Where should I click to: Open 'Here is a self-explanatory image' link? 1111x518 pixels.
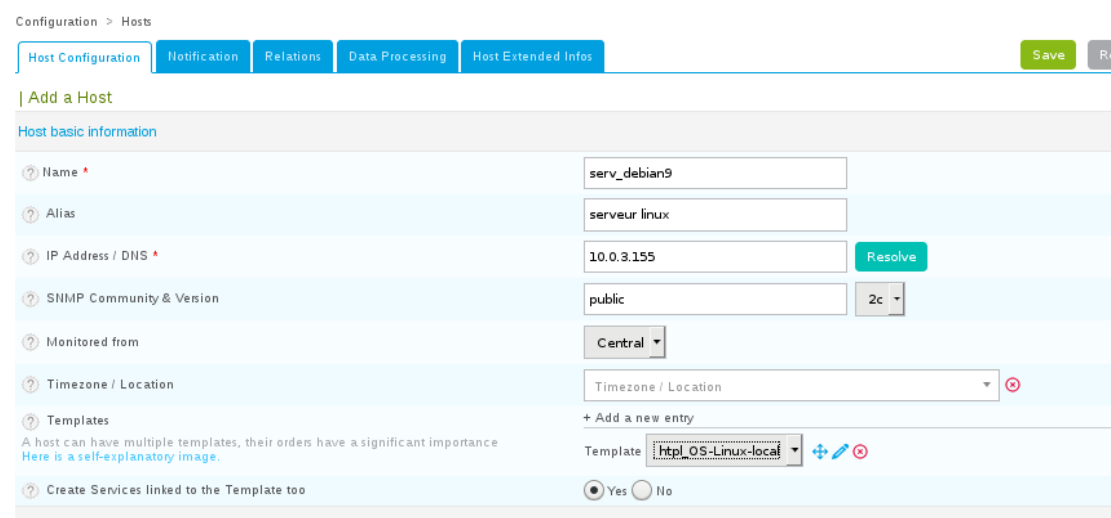(x=120, y=457)
